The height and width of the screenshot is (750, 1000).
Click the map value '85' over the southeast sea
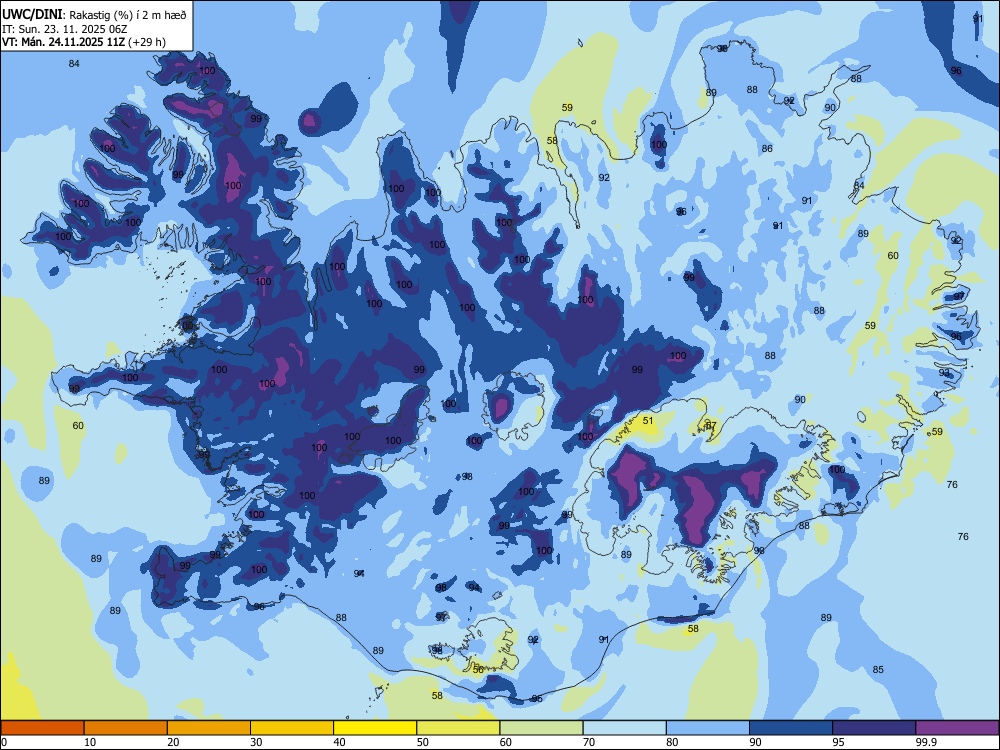tap(878, 669)
